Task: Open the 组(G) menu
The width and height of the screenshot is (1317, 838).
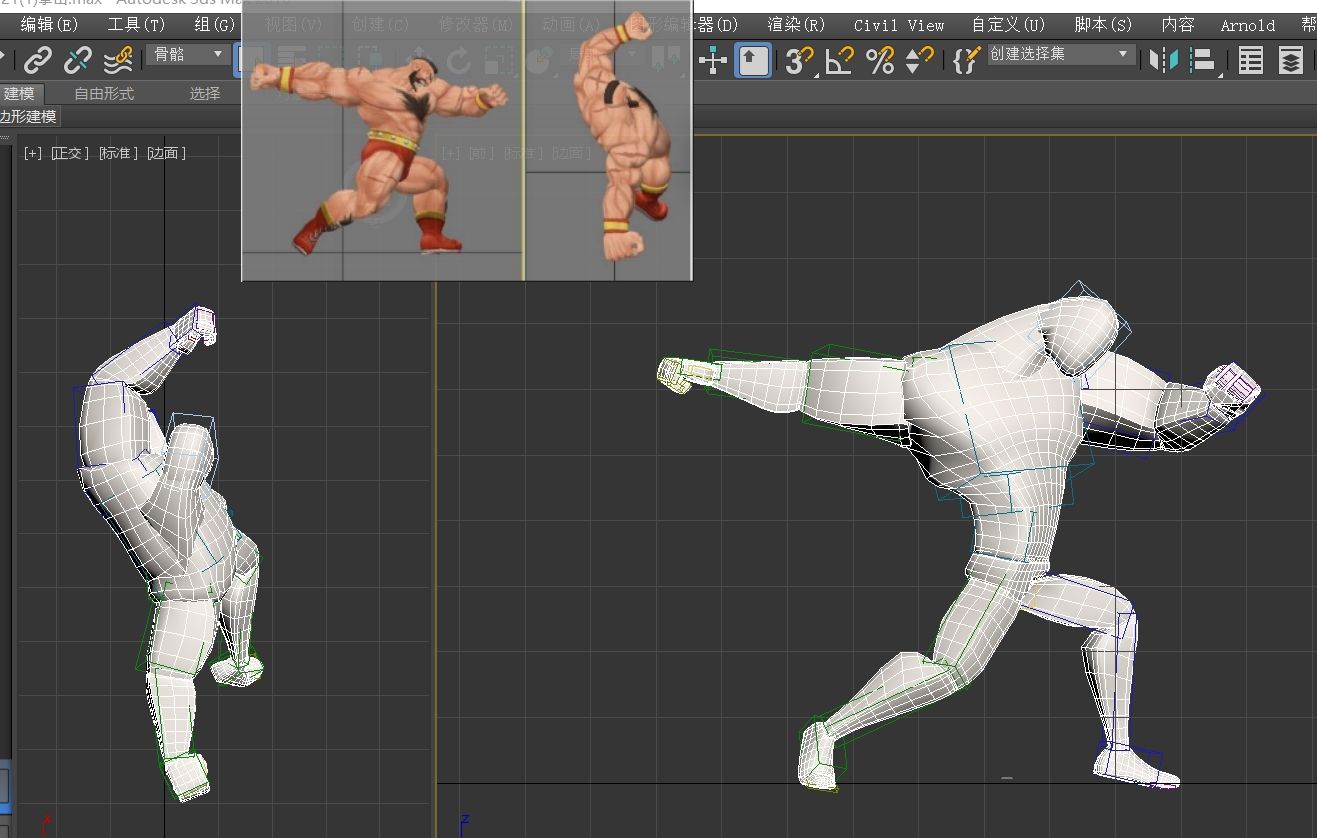Action: pyautogui.click(x=215, y=25)
